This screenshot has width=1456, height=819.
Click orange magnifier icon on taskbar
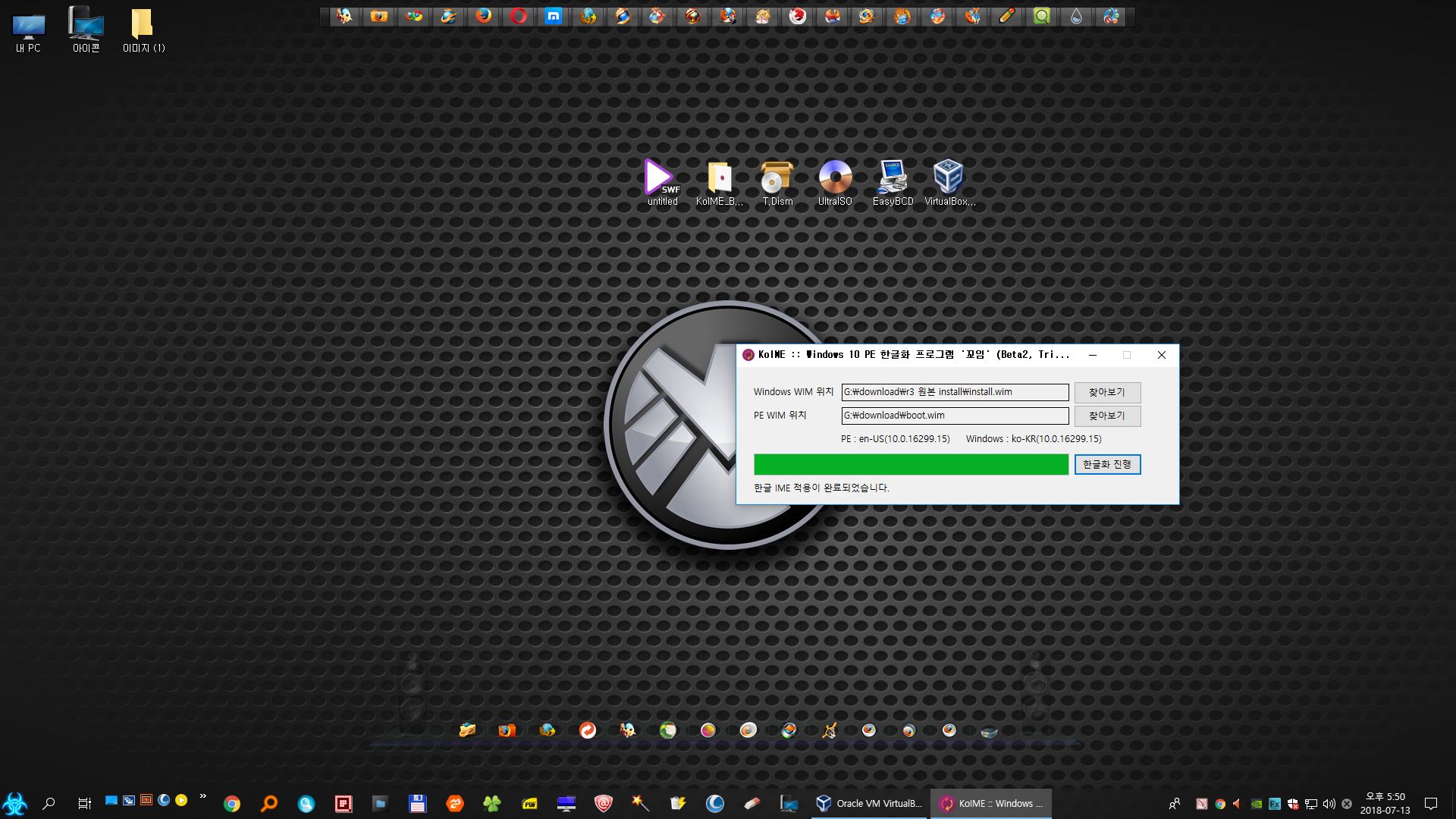click(269, 803)
